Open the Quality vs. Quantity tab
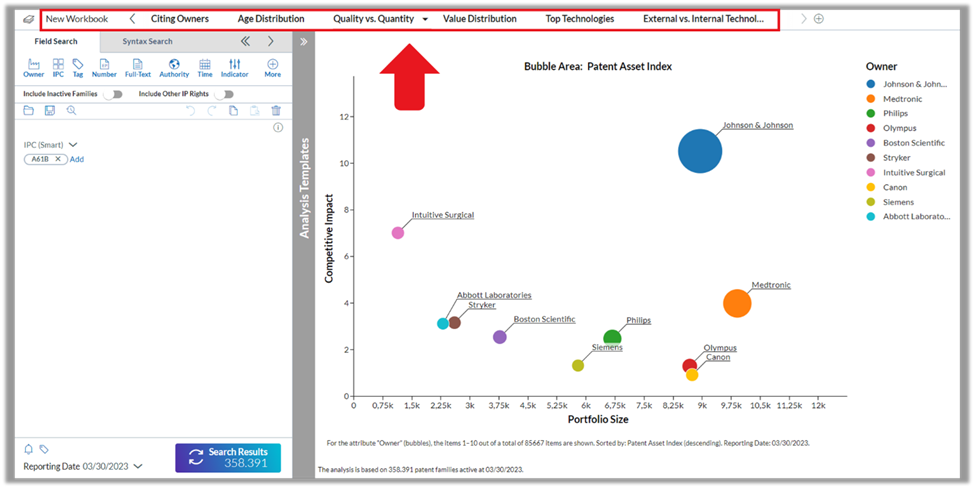975x488 pixels. coord(374,19)
